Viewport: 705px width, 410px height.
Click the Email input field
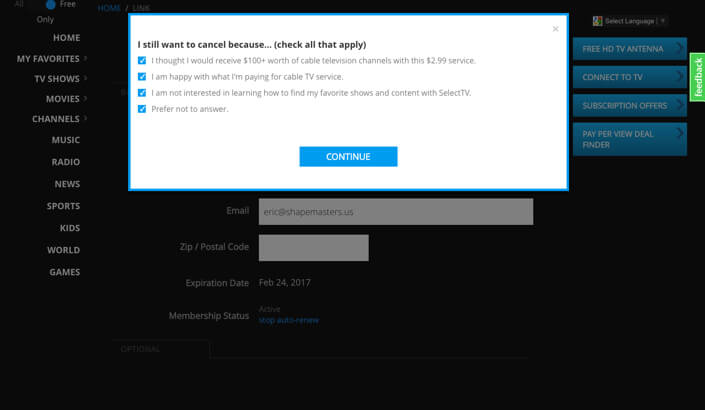[396, 212]
